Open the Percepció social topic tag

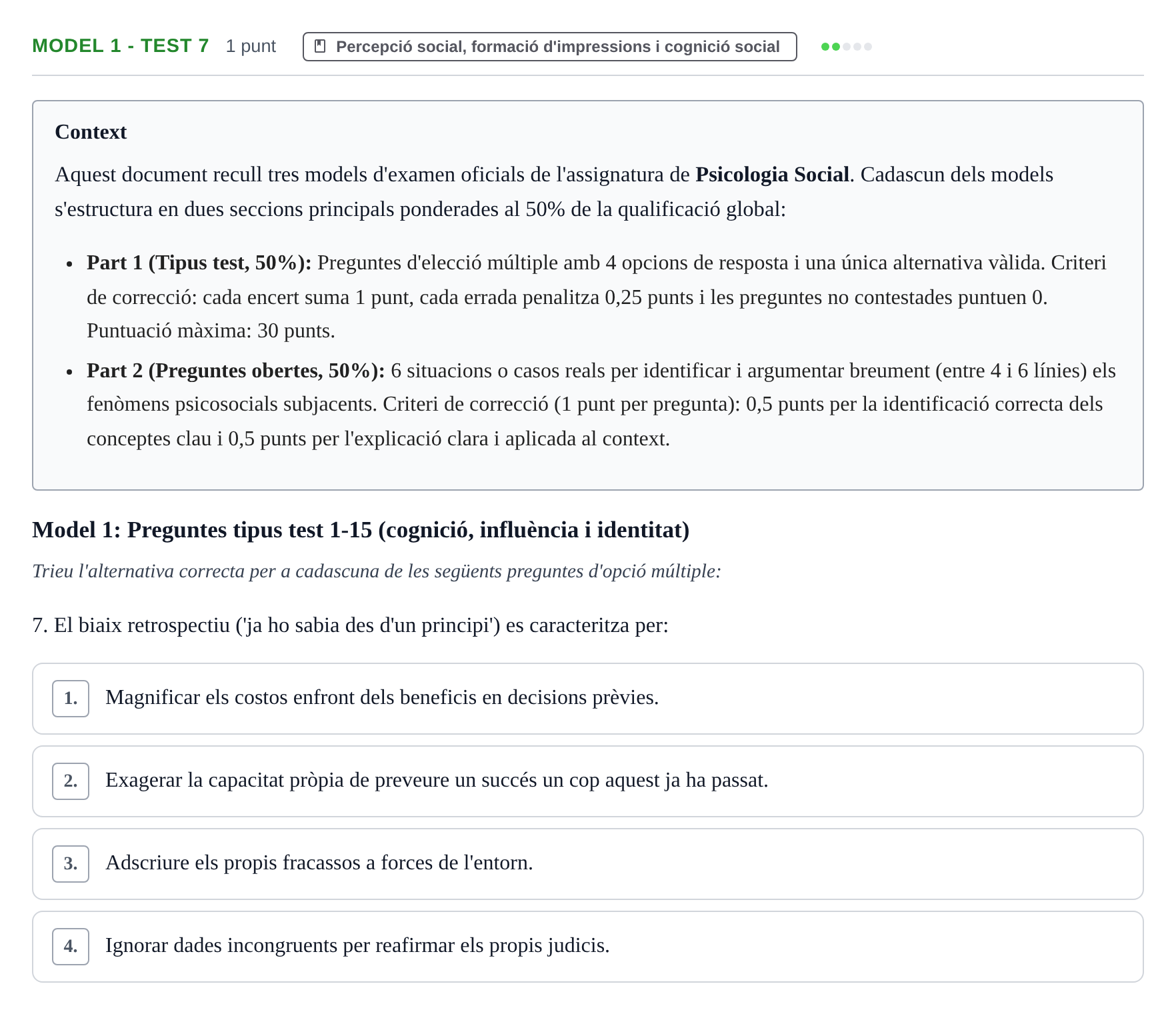pyautogui.click(x=549, y=47)
